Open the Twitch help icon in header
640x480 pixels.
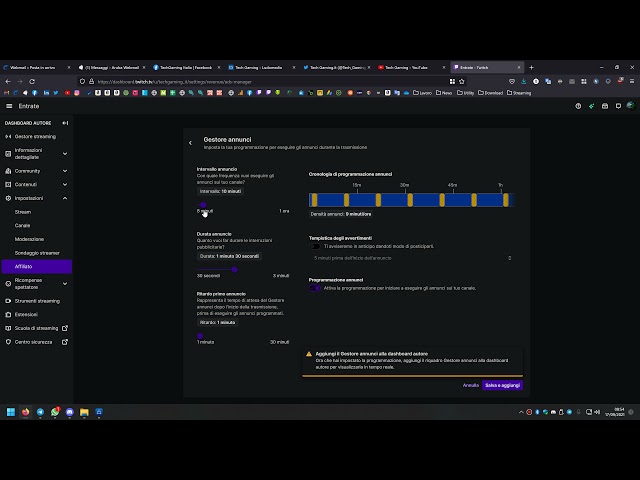pyautogui.click(x=578, y=106)
